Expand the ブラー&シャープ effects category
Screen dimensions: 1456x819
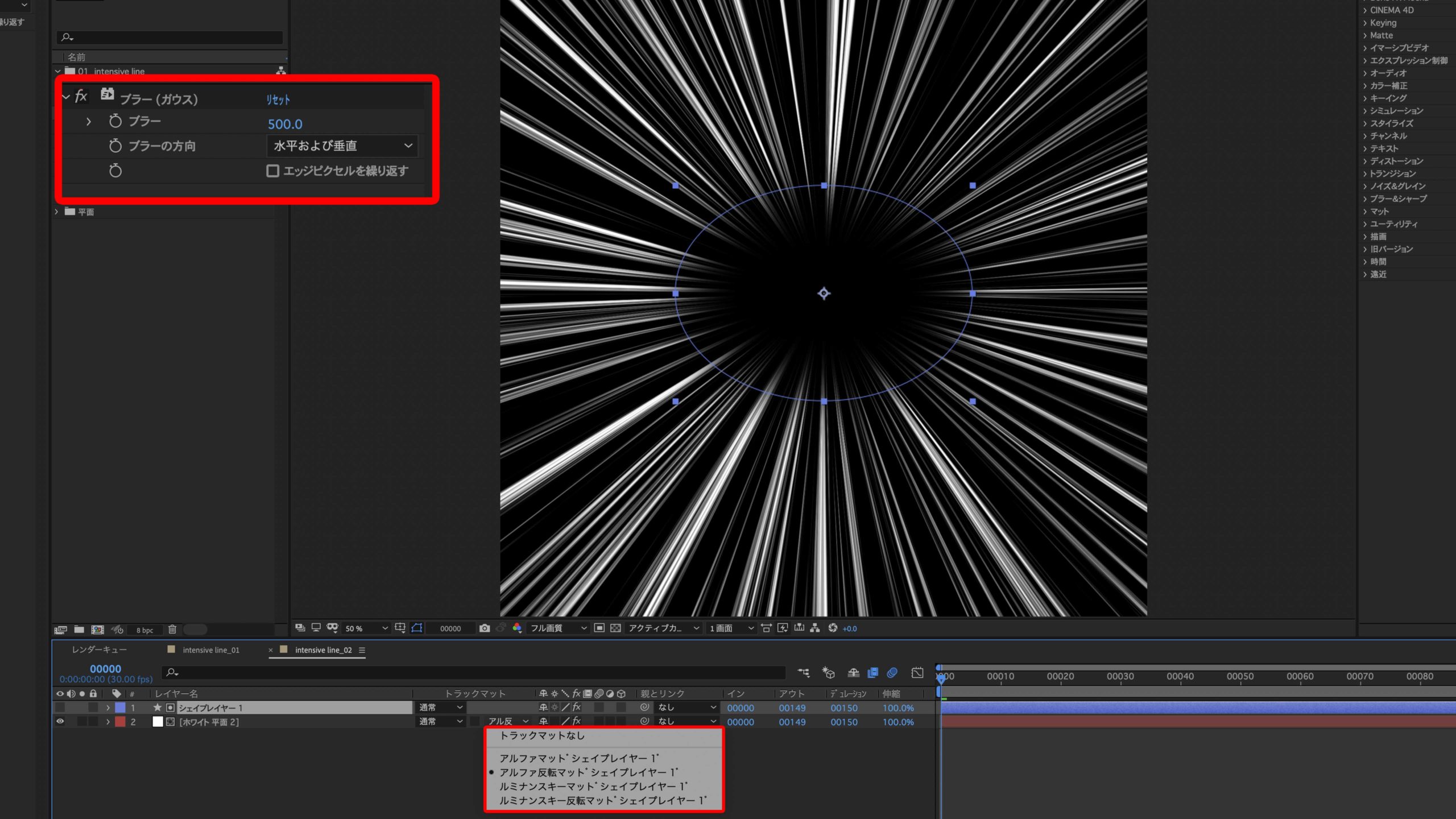point(1364,199)
